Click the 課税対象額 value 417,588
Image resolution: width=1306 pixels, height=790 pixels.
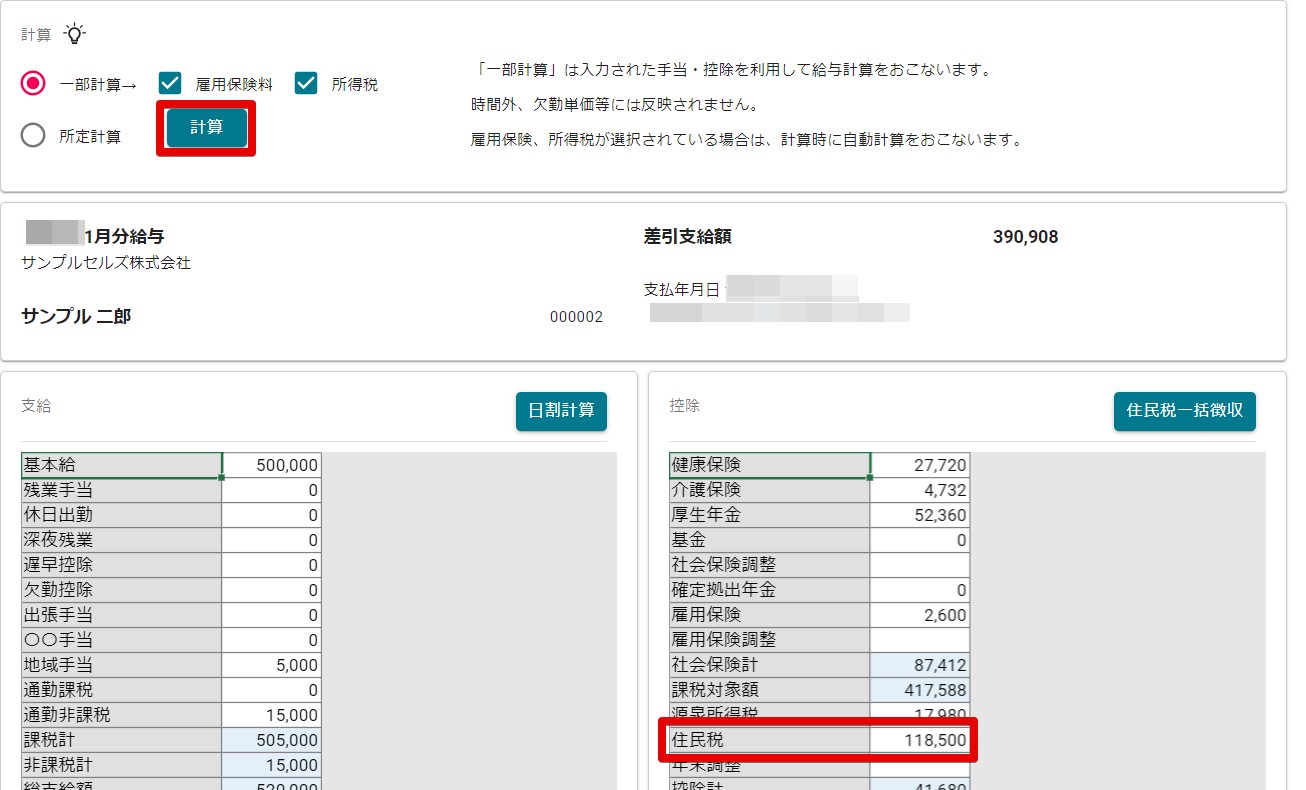tap(920, 690)
